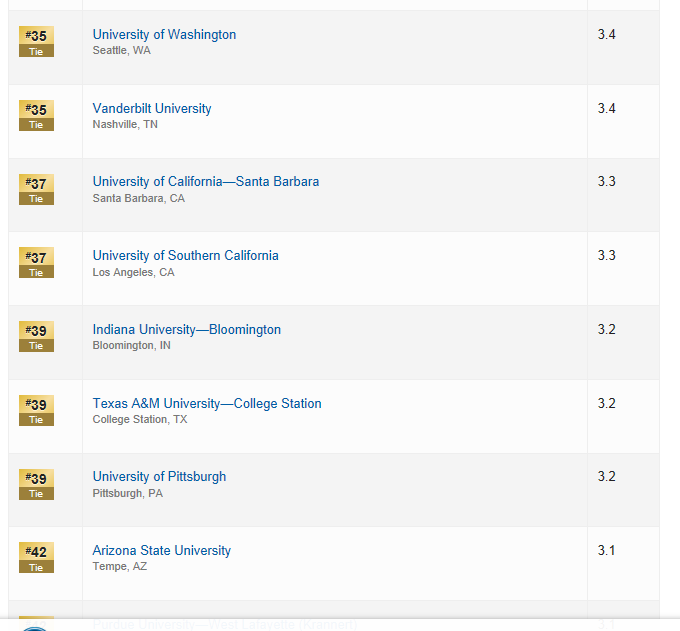
Task: Click #37 rank badge for University of Southern California
Action: point(36,263)
